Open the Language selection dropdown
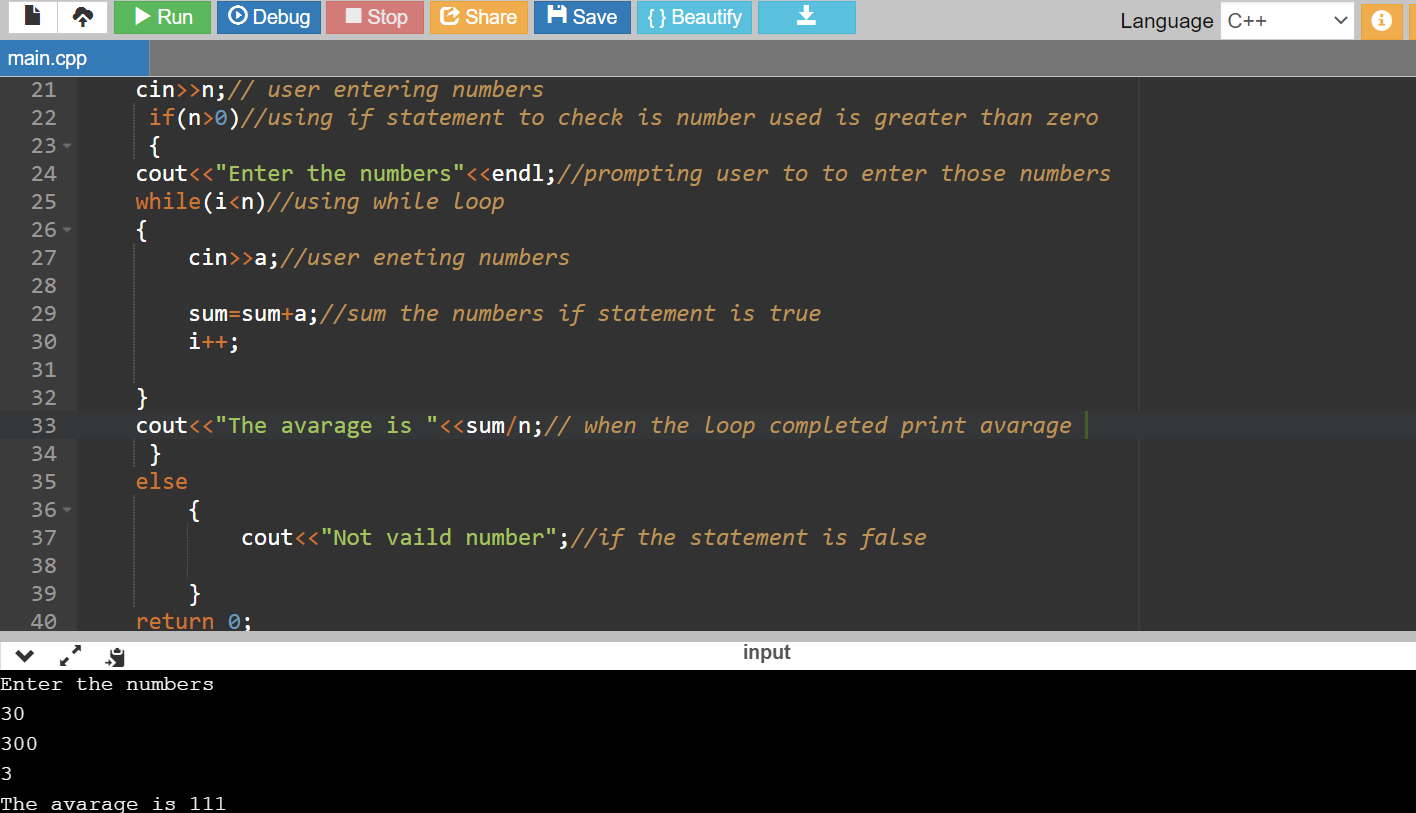Screen dimensions: 1416x813 1287,20
